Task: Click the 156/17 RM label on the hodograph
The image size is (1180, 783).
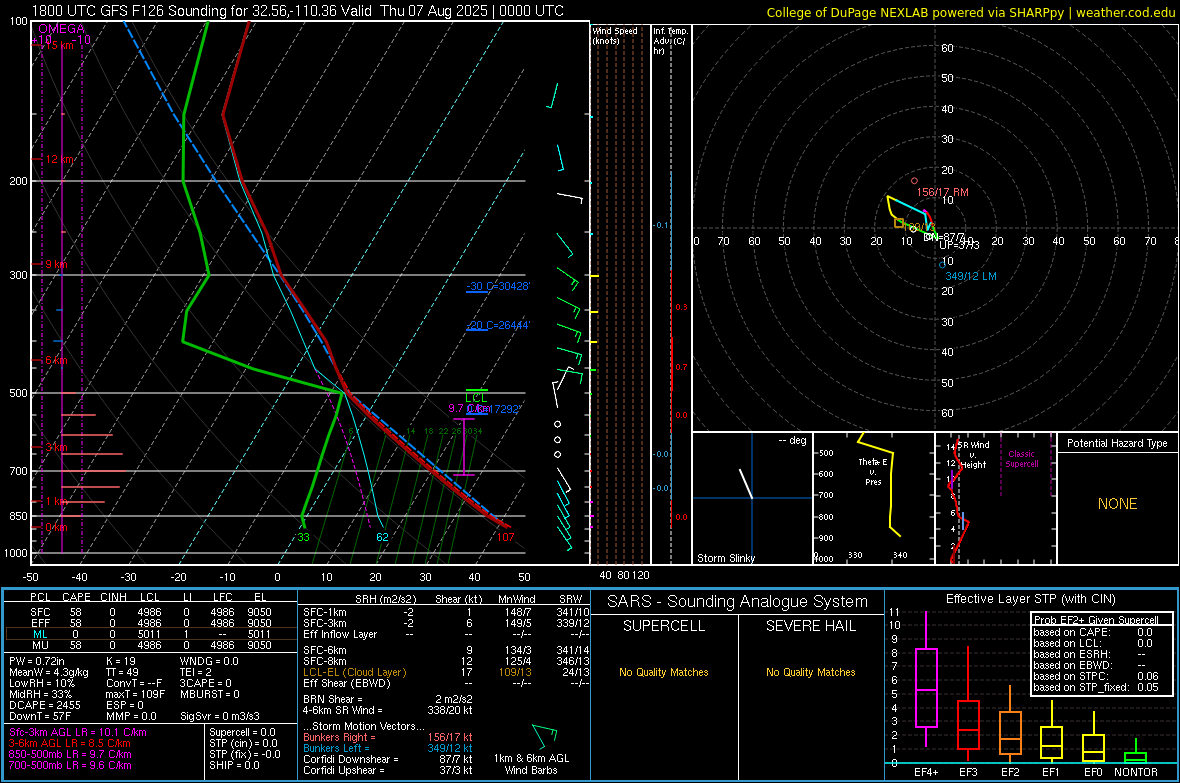Action: (942, 192)
